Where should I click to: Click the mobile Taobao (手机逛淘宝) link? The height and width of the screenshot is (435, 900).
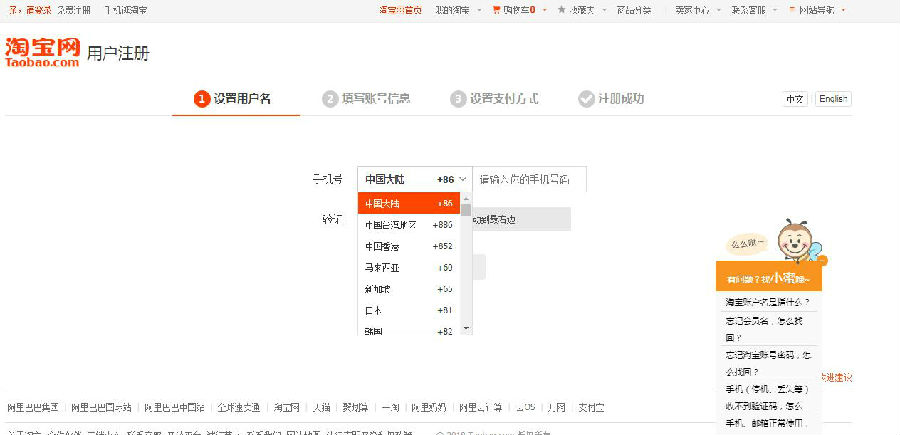pyautogui.click(x=125, y=10)
